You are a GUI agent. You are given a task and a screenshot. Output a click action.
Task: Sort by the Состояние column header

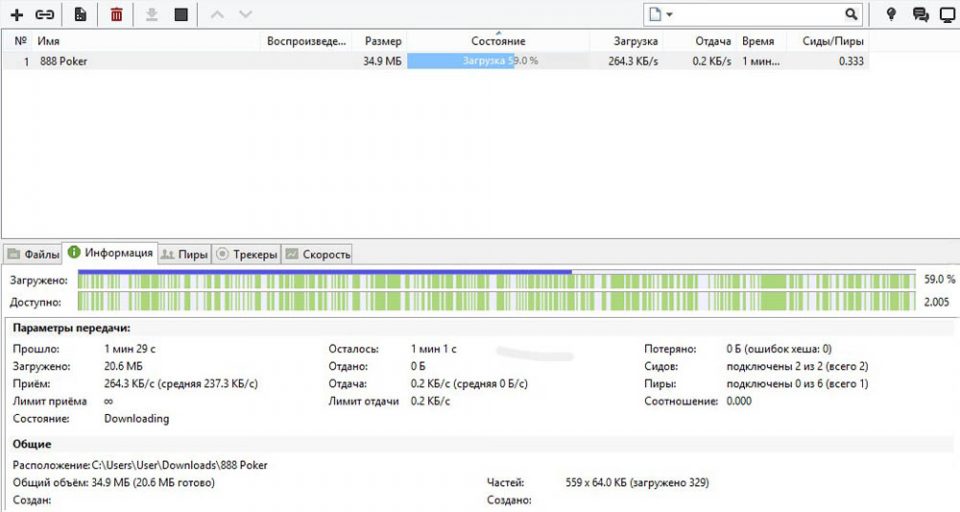(x=498, y=41)
